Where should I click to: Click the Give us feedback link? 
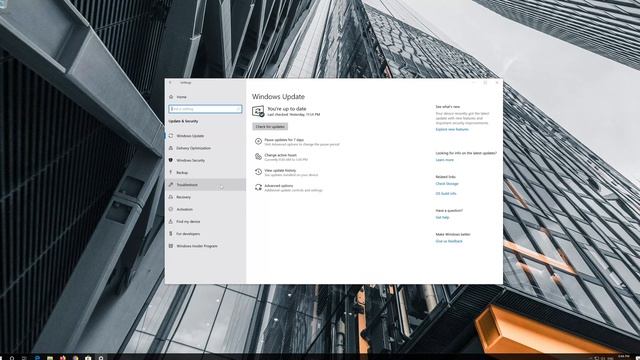pyautogui.click(x=449, y=241)
